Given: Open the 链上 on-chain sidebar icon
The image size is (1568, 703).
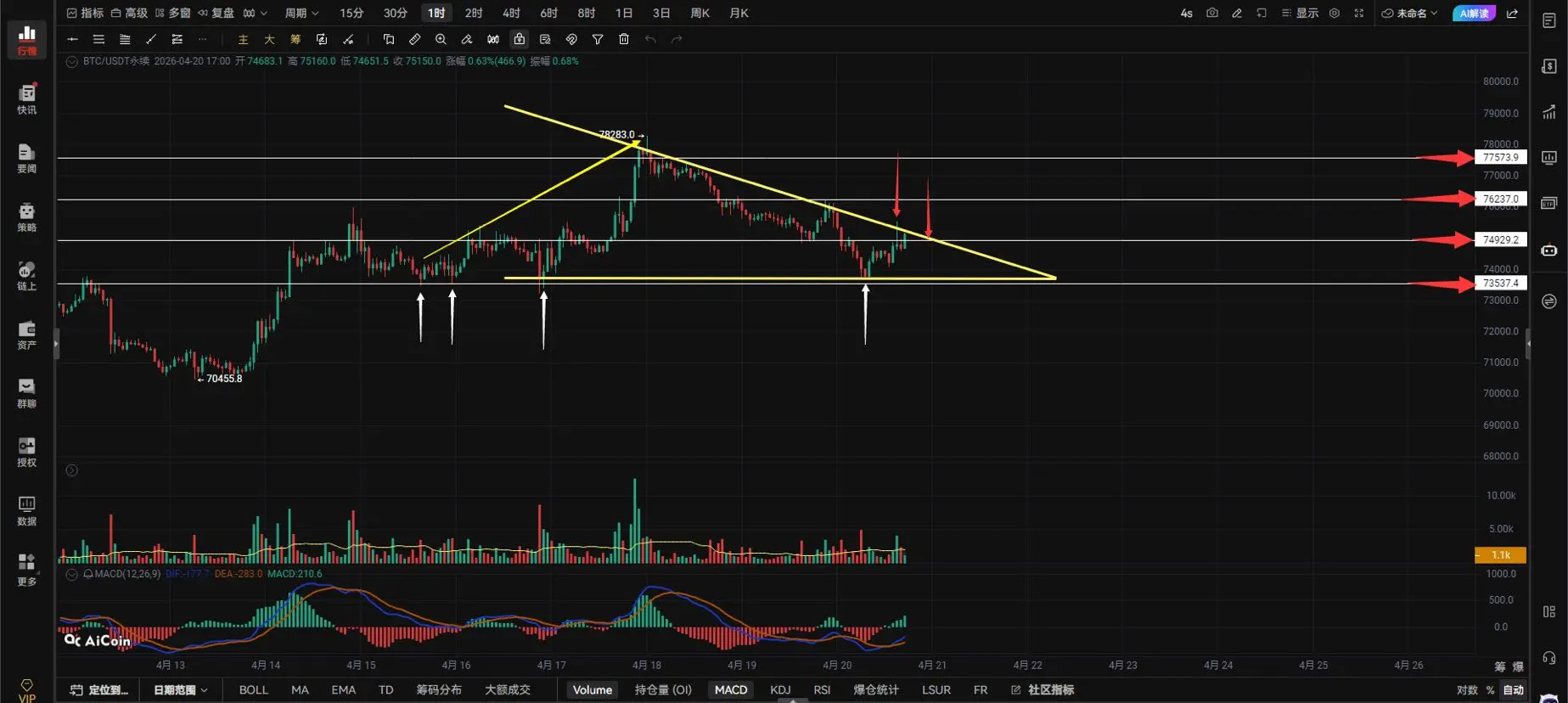Looking at the screenshot, I should pos(27,276).
